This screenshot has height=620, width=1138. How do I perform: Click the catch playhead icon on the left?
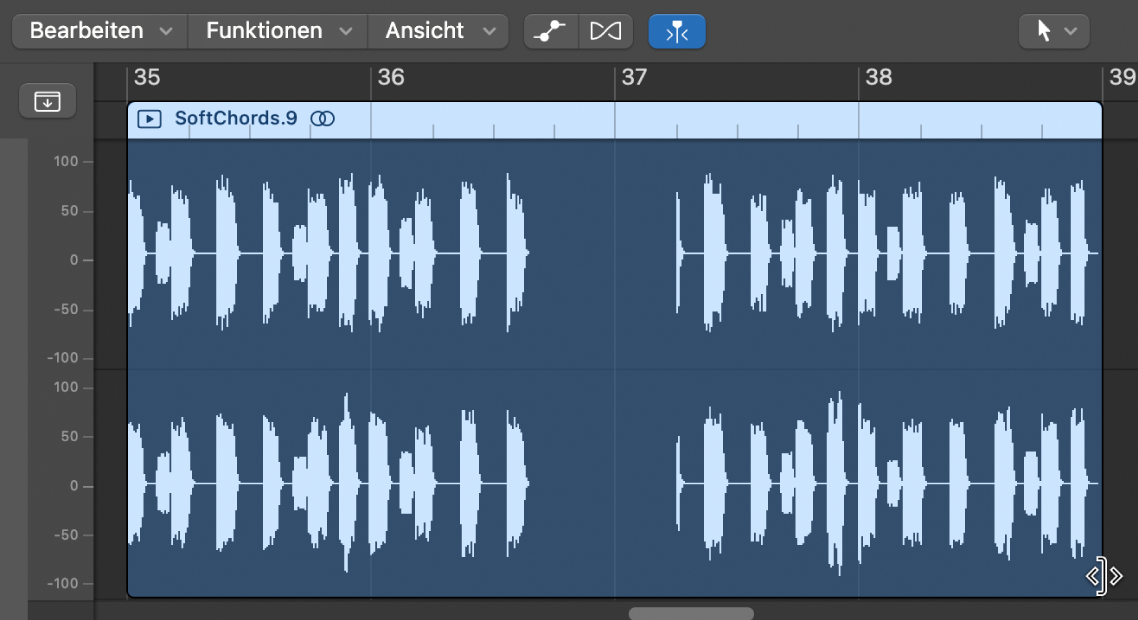click(x=47, y=100)
